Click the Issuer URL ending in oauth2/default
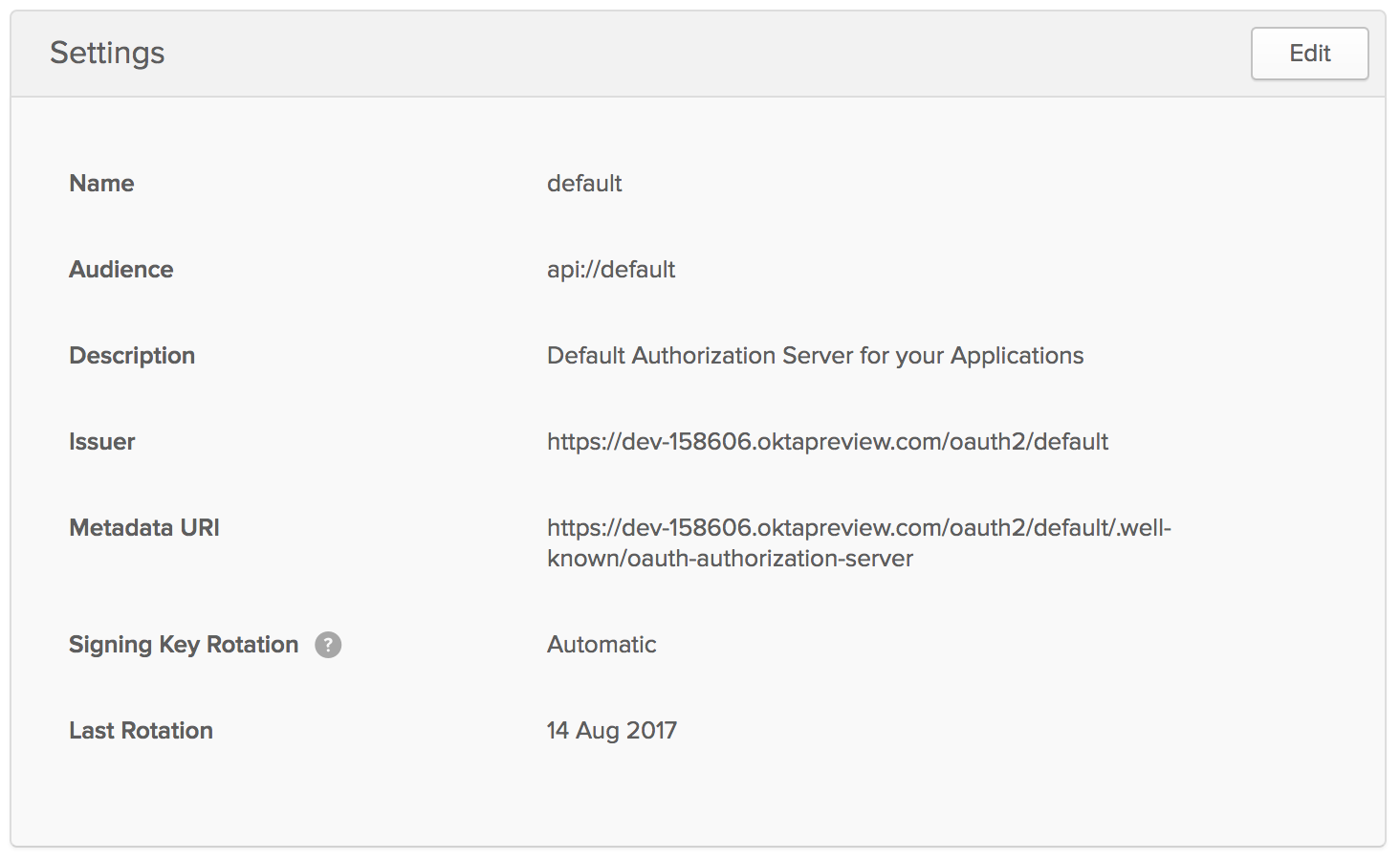1400x861 pixels. [x=827, y=442]
